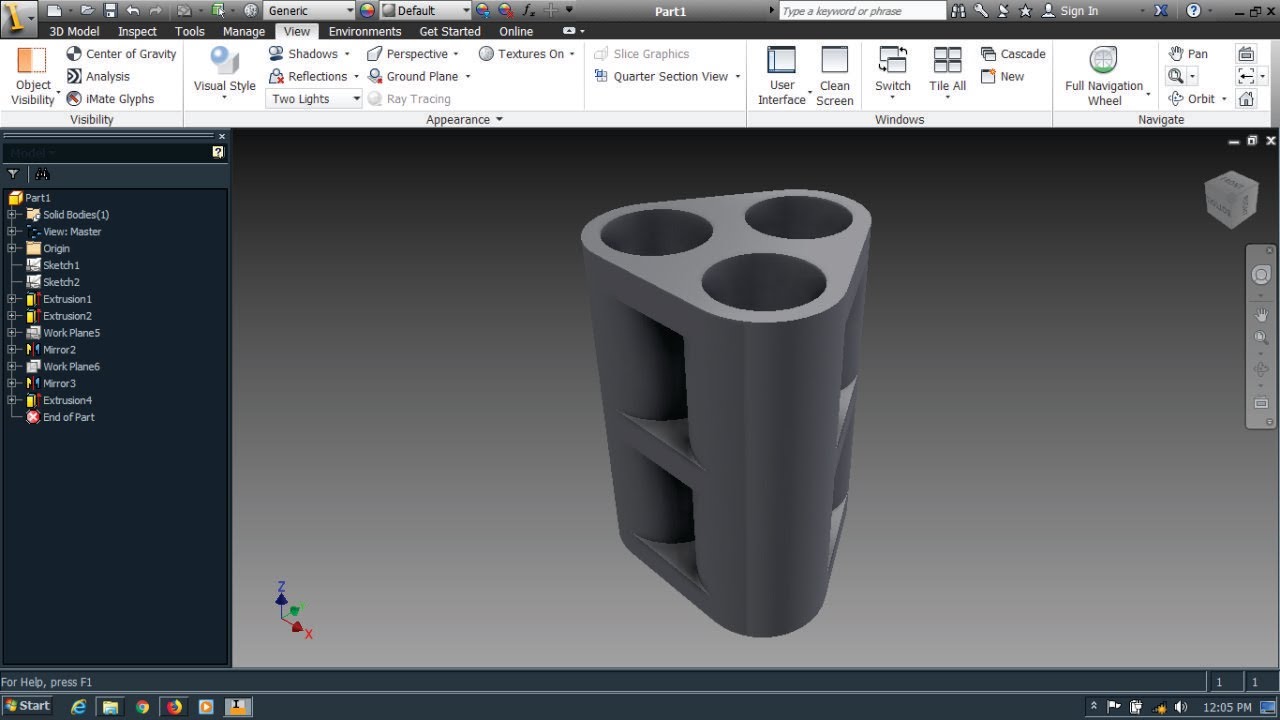Click the User Interface button
The width and height of the screenshot is (1280, 720).
coord(781,75)
